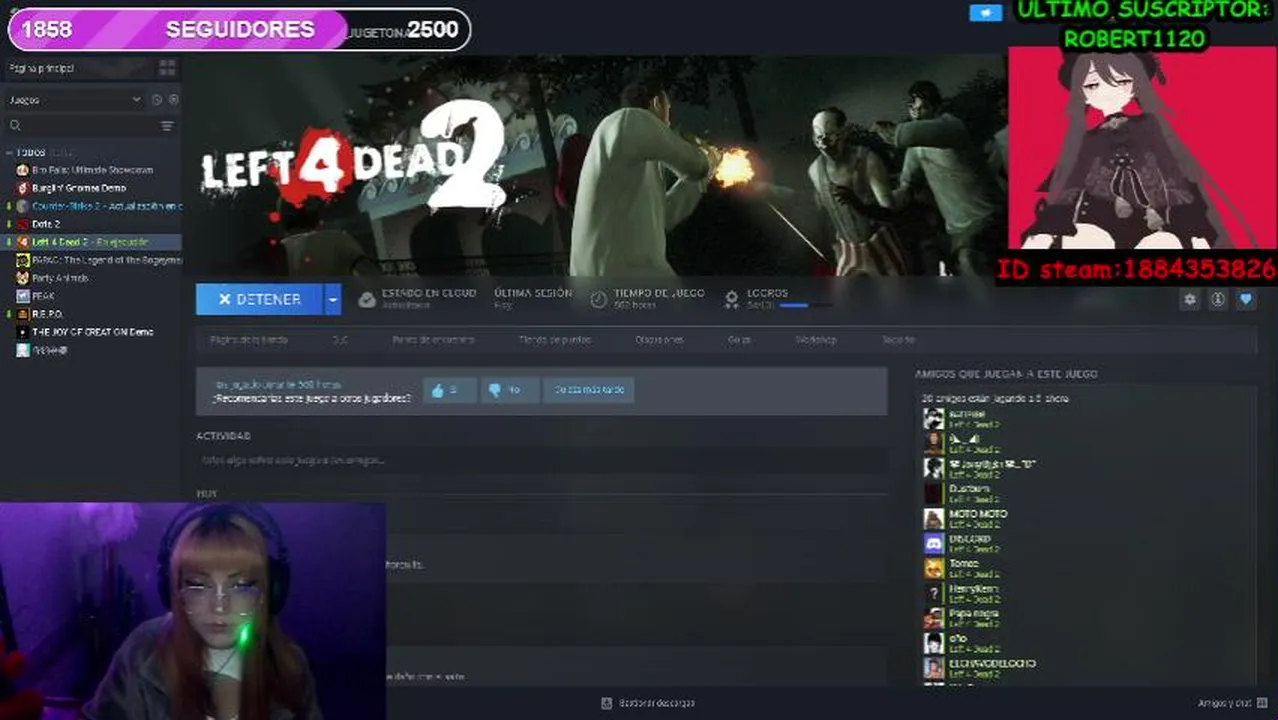Open the Discusiones tab
Viewport: 1278px width, 720px height.
[x=659, y=340]
